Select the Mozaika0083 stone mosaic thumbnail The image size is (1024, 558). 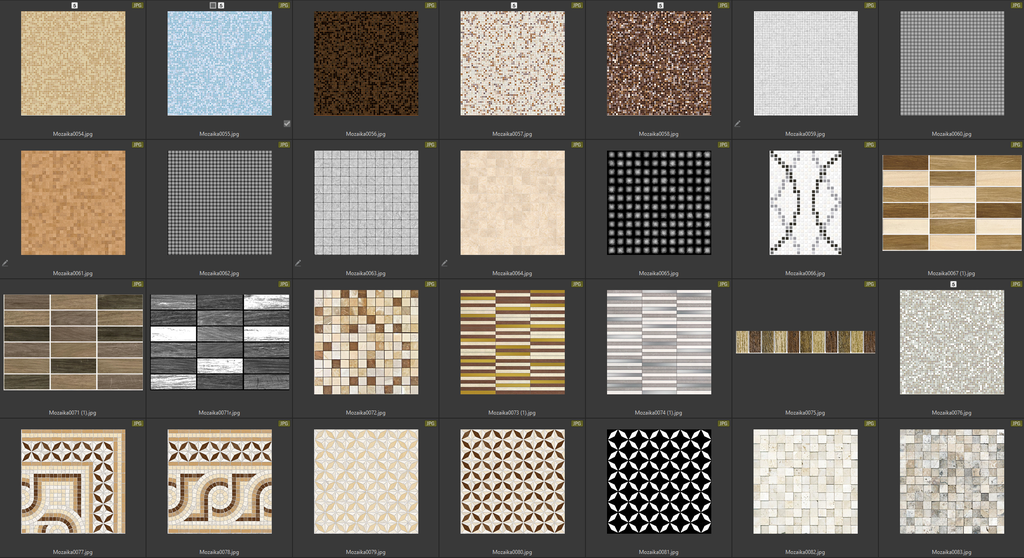pyautogui.click(x=951, y=482)
